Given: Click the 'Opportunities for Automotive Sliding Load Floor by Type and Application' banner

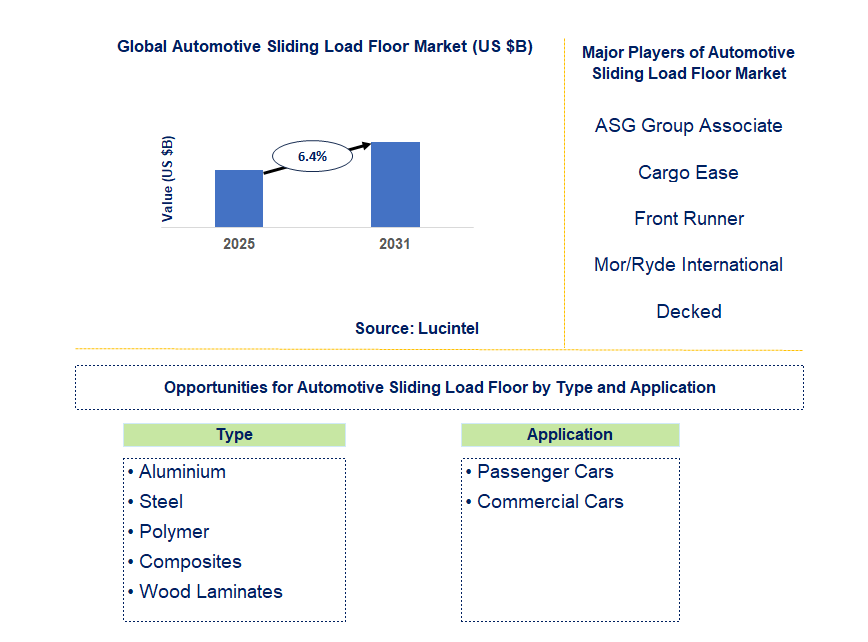Looking at the screenshot, I should point(440,387).
